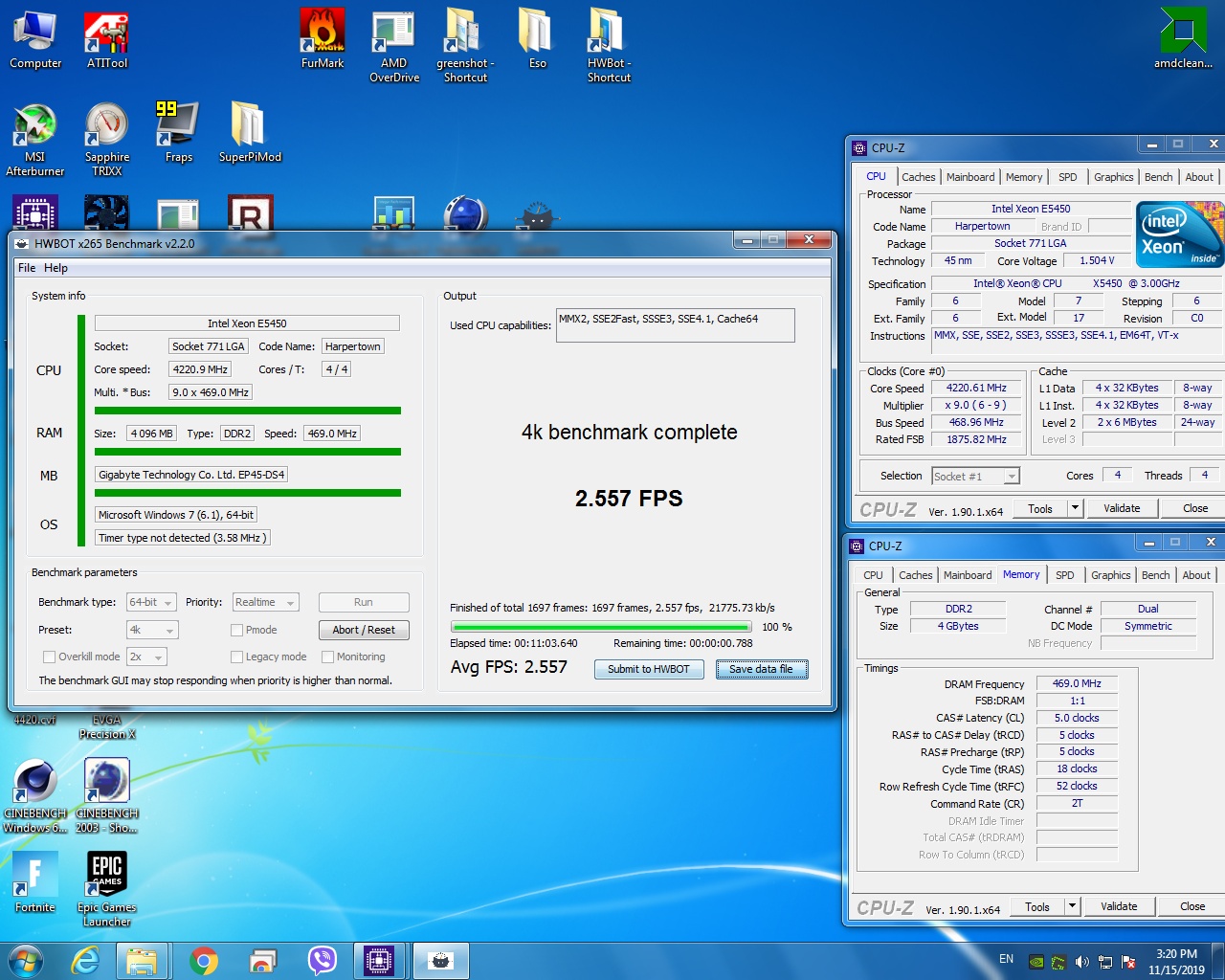Click Tools button in upper CPU-Z
This screenshot has height=980, width=1225.
click(x=1040, y=508)
